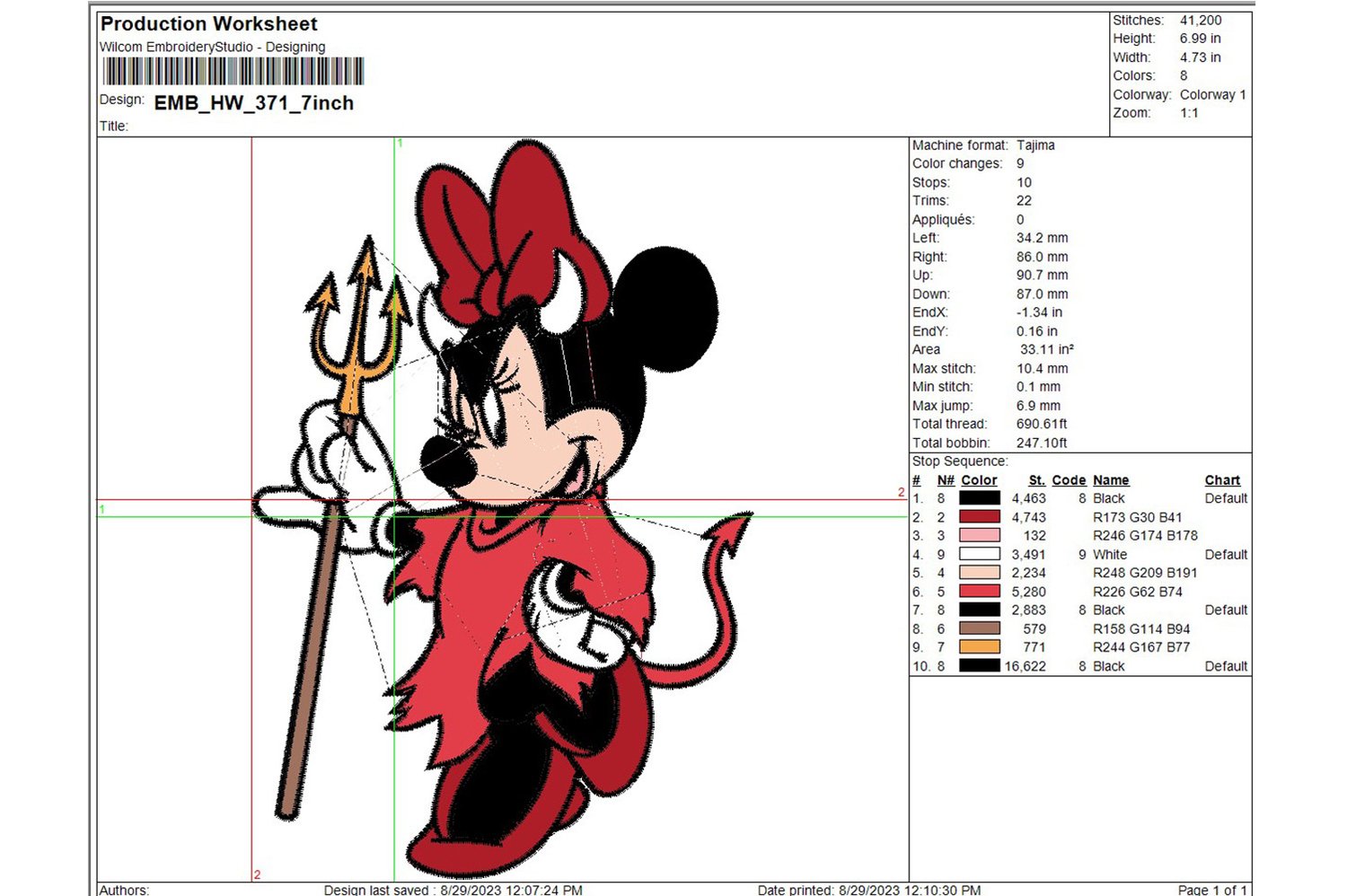Click the stitches count "41,200"
This screenshot has height=896, width=1347.
coord(1201,20)
